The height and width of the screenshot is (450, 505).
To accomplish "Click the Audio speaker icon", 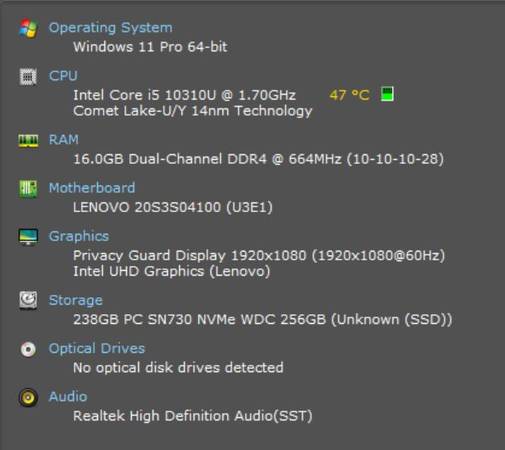I will (28, 398).
